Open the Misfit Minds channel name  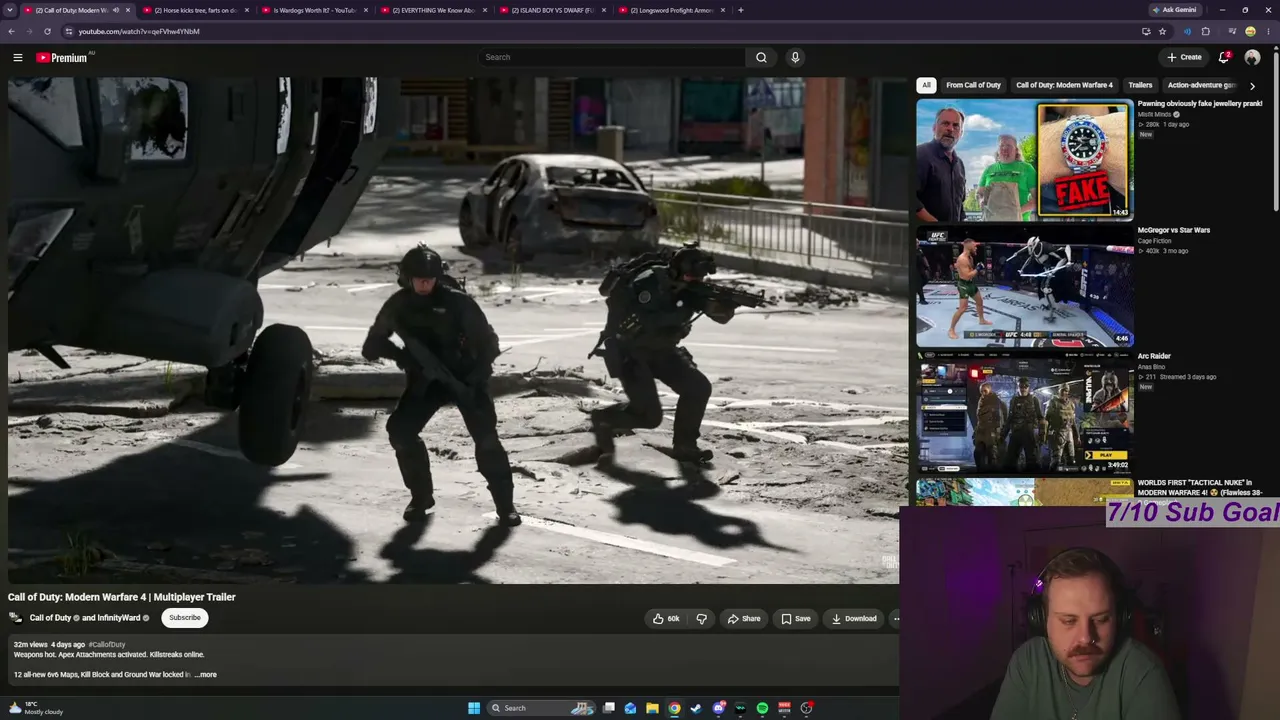[x=1155, y=115]
